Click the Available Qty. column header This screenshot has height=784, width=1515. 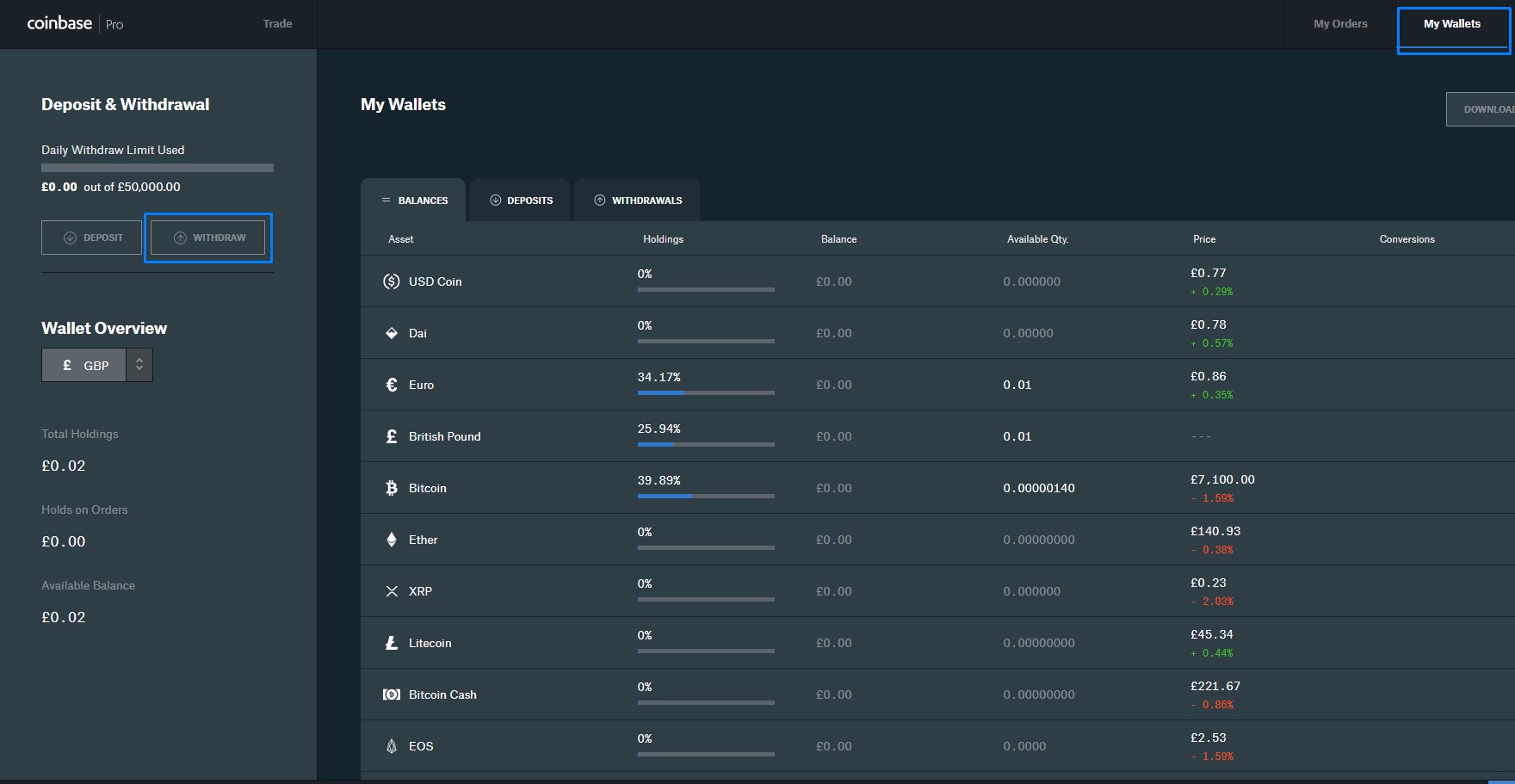1037,239
